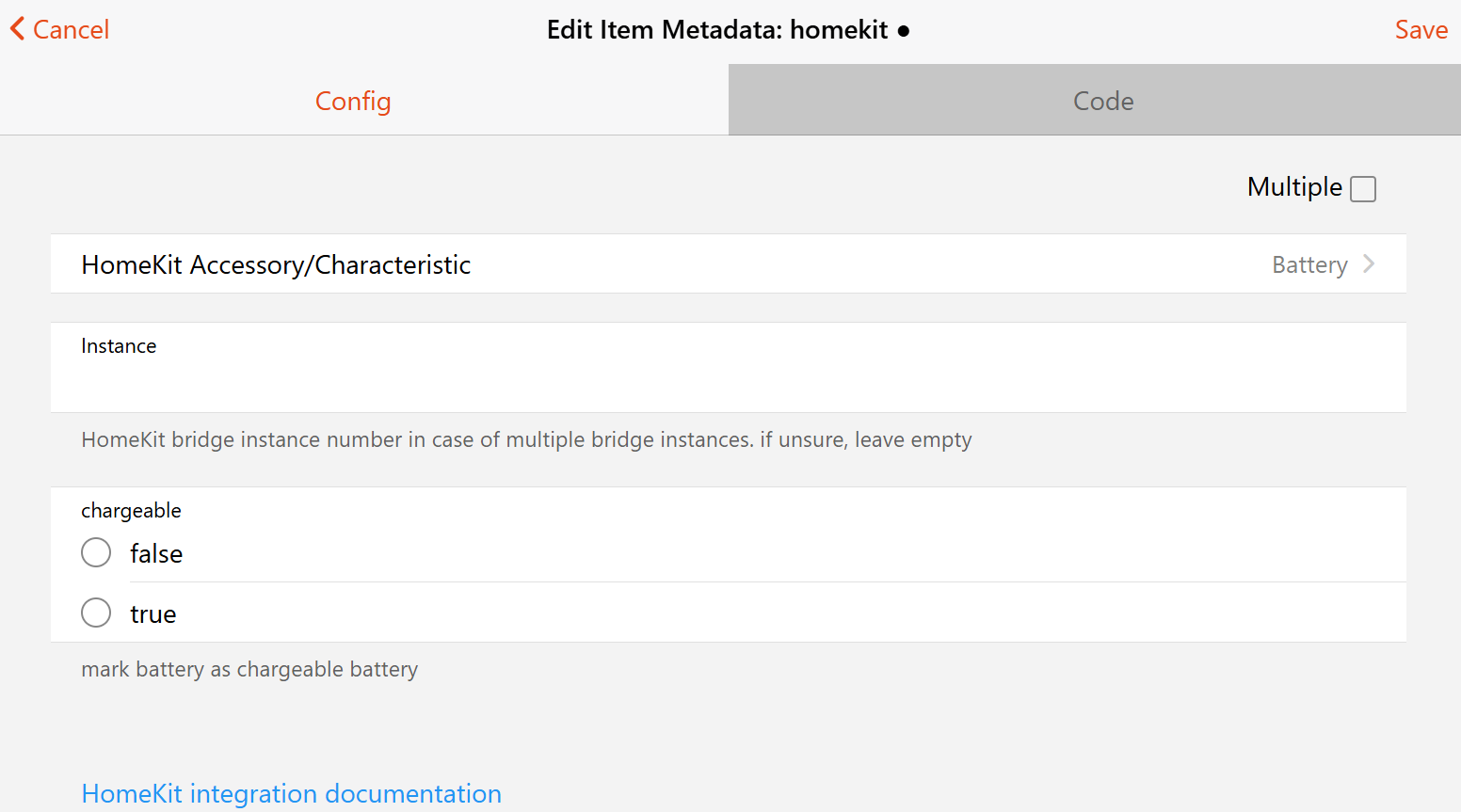
Task: Enable the Multiple checkbox
Action: pos(1362,189)
